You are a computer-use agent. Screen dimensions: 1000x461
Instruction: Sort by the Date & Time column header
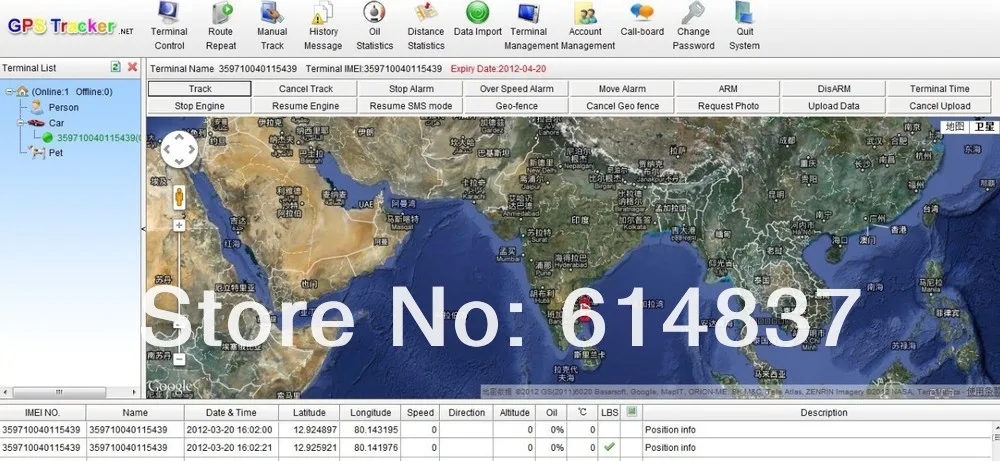(x=231, y=413)
